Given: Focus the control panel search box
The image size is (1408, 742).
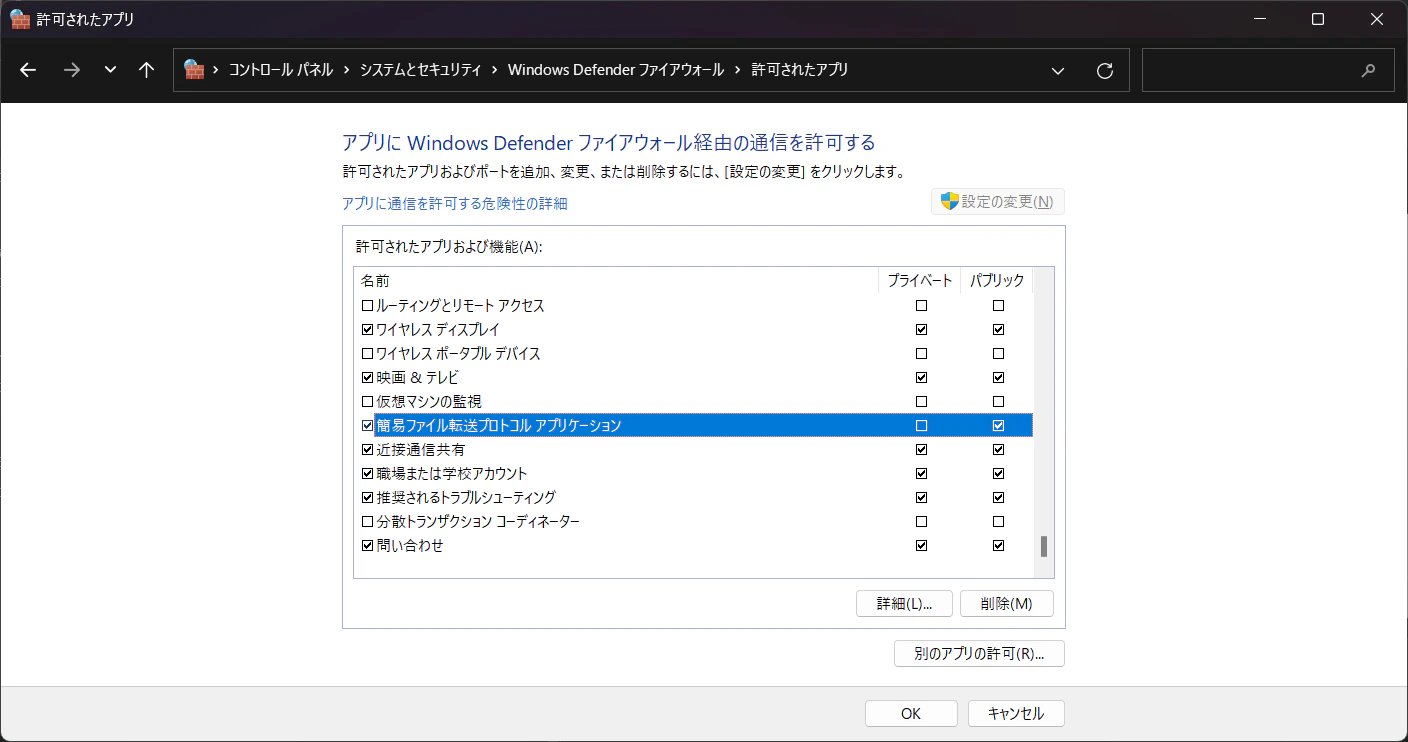Looking at the screenshot, I should pos(1267,70).
